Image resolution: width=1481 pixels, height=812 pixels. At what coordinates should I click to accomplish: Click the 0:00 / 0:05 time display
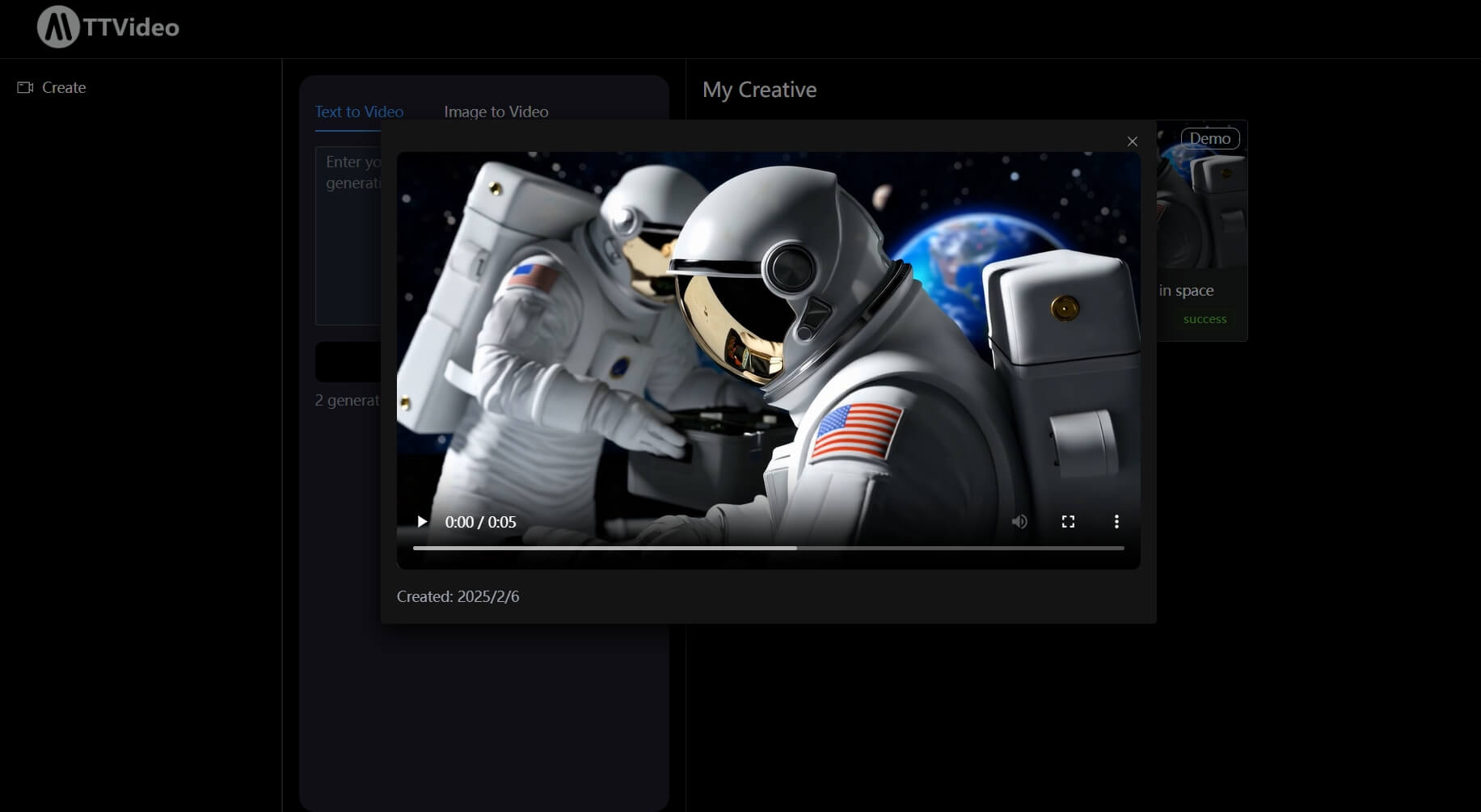click(480, 522)
